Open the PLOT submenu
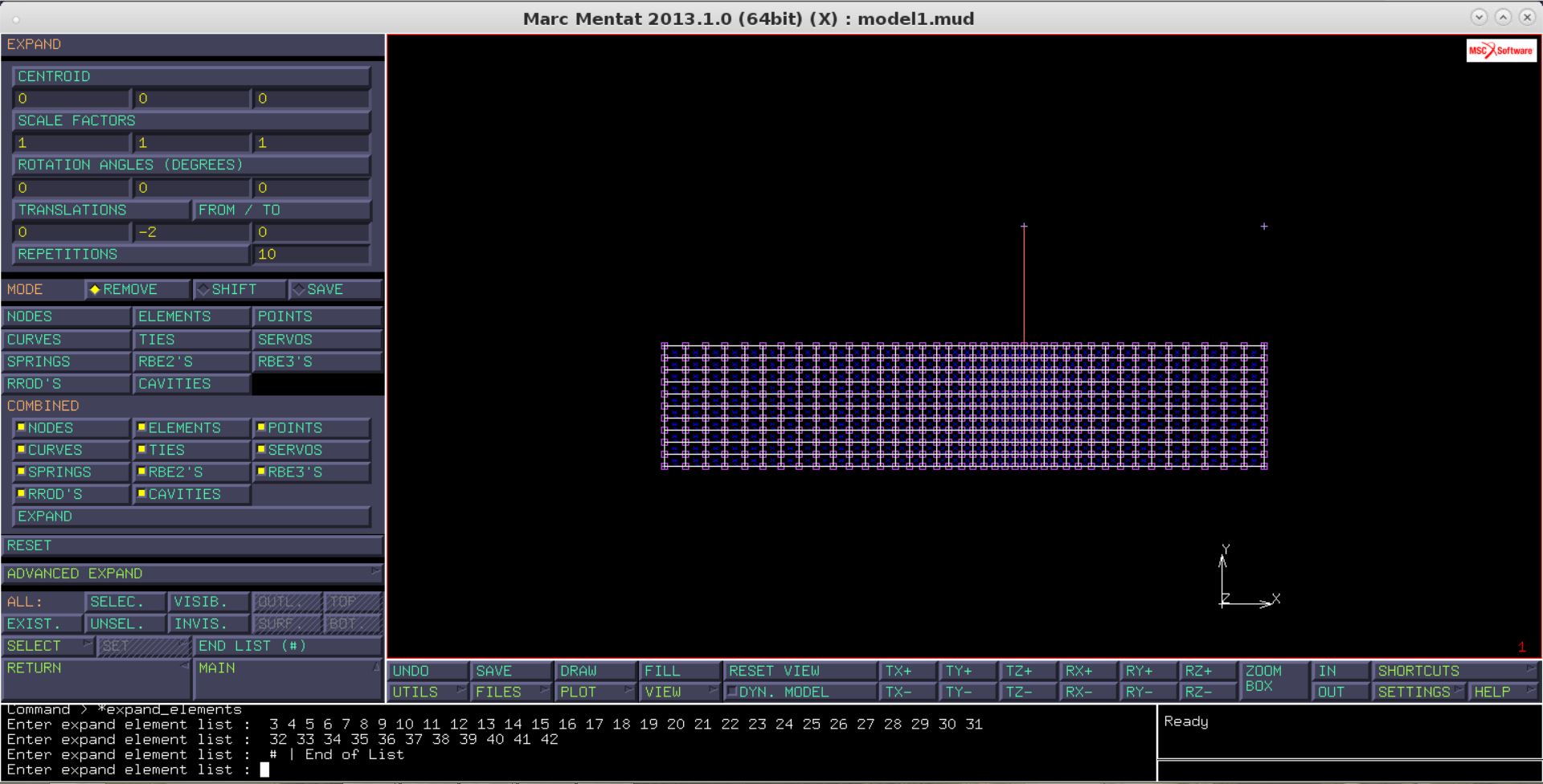 click(596, 692)
